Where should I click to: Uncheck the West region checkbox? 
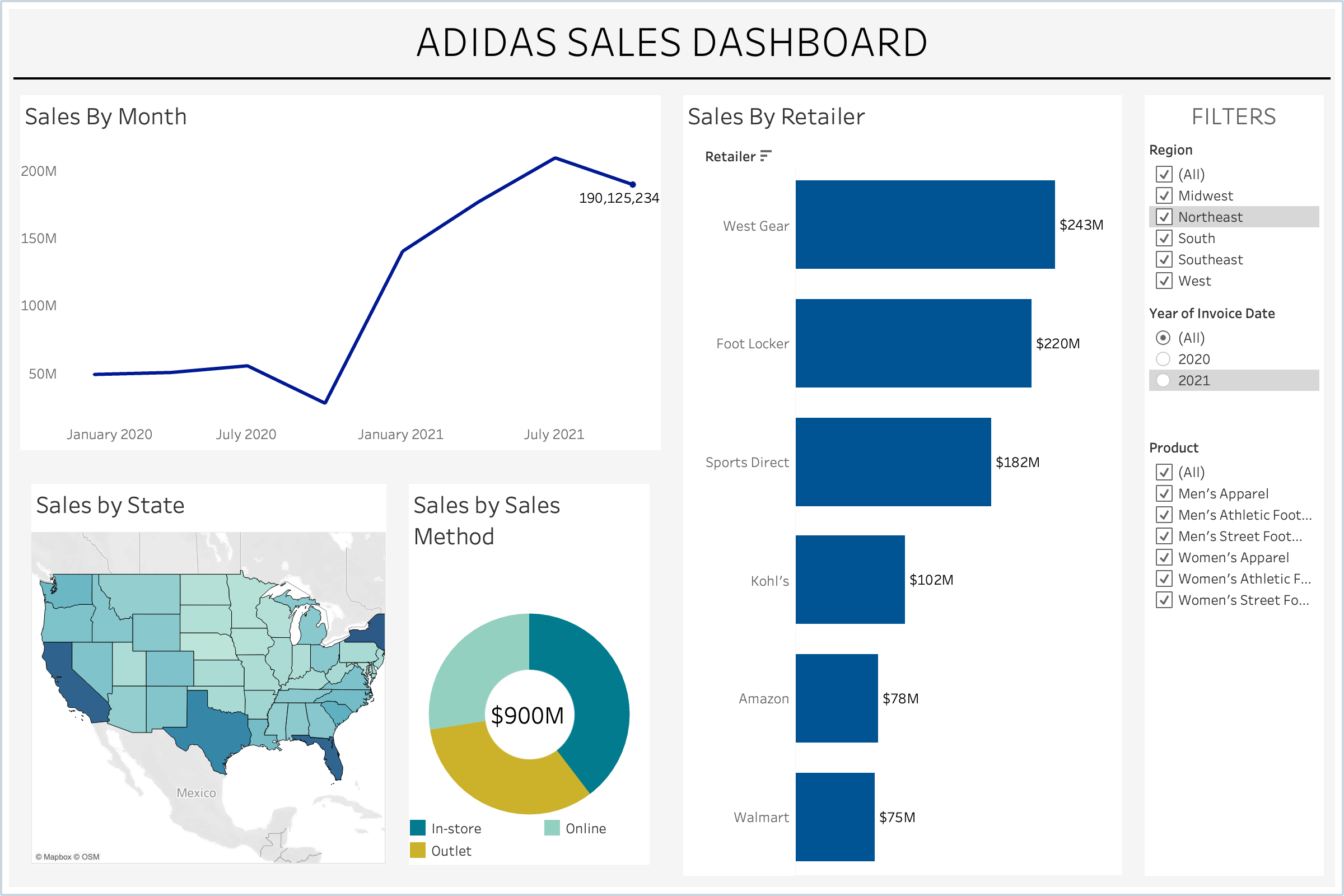pos(1164,281)
